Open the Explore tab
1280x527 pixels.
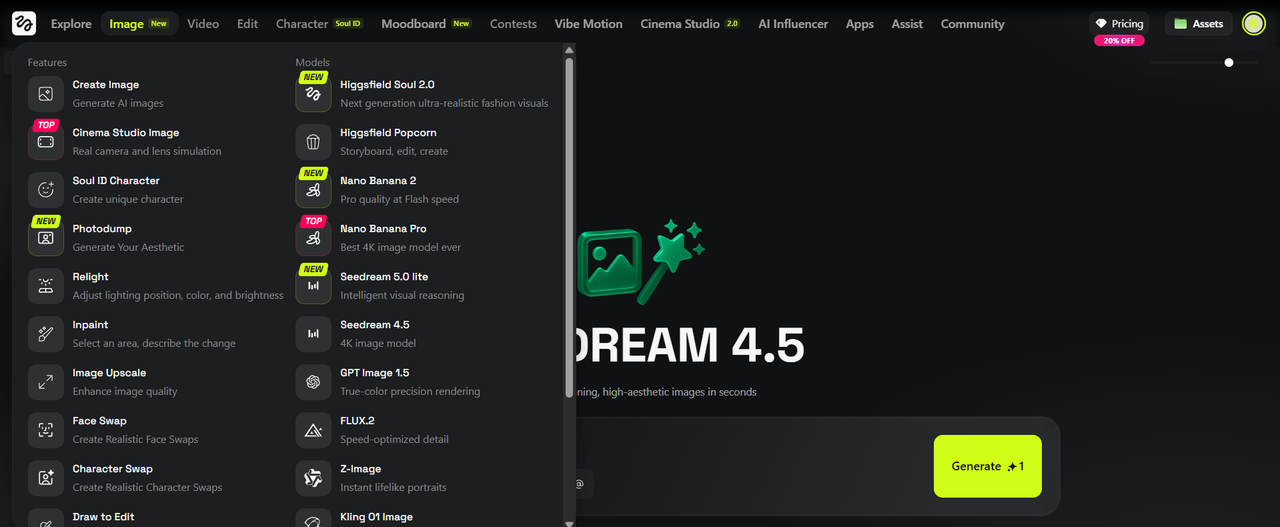[71, 24]
